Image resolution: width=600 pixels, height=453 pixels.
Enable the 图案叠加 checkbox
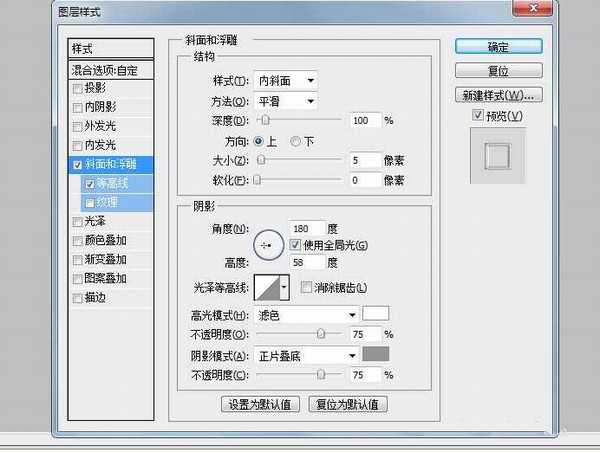point(77,279)
